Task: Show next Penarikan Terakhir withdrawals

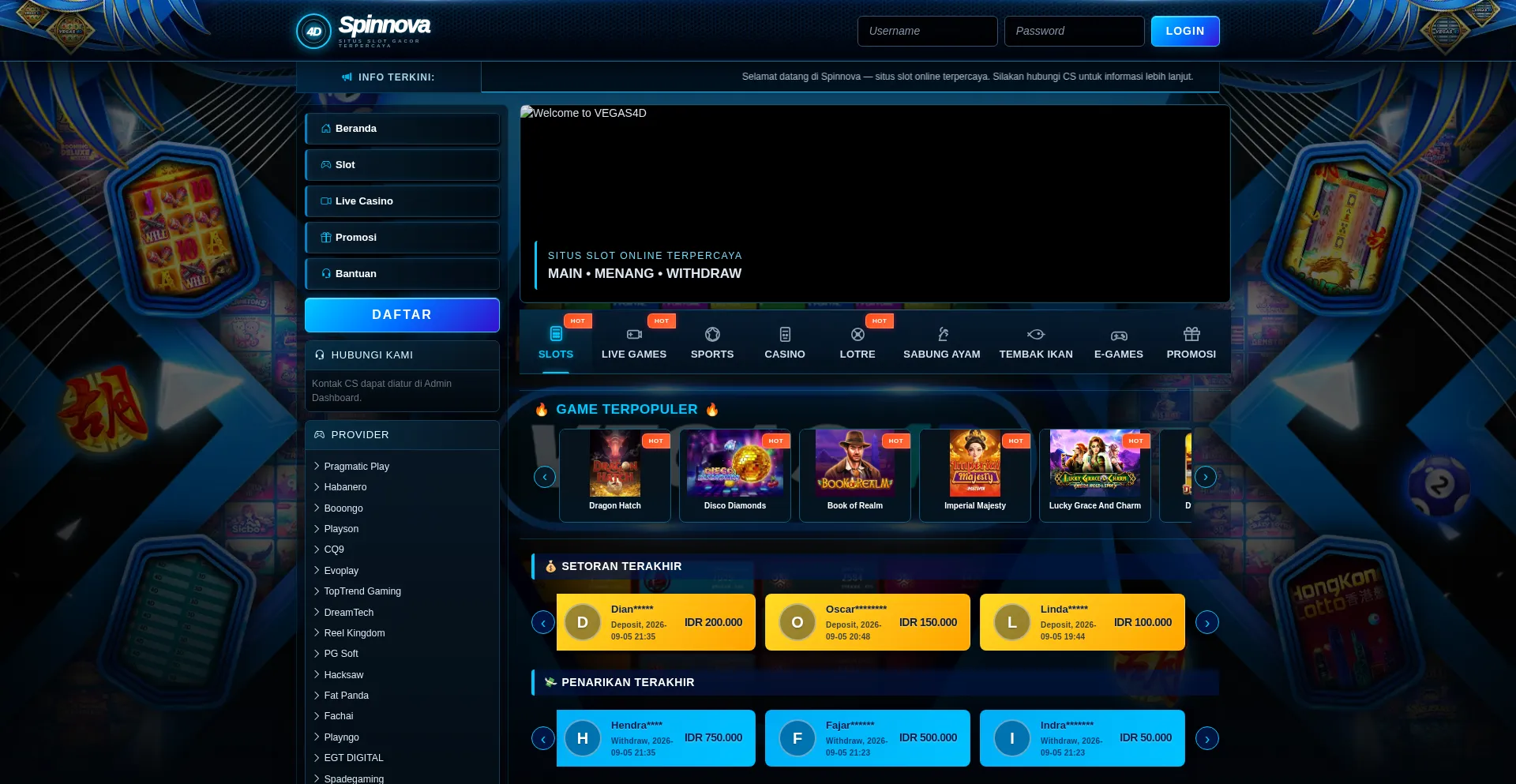Action: tap(1207, 739)
